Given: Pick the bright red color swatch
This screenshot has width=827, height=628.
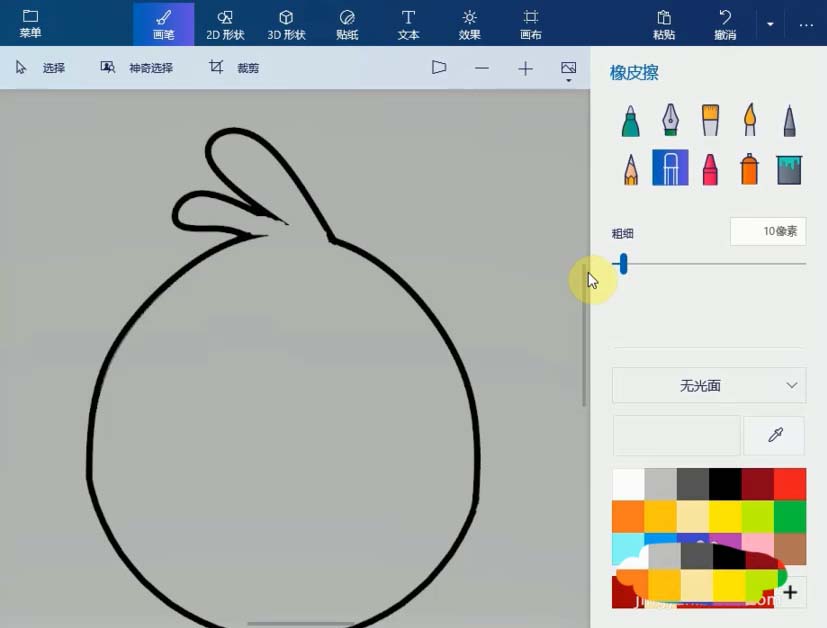Looking at the screenshot, I should 790,484.
